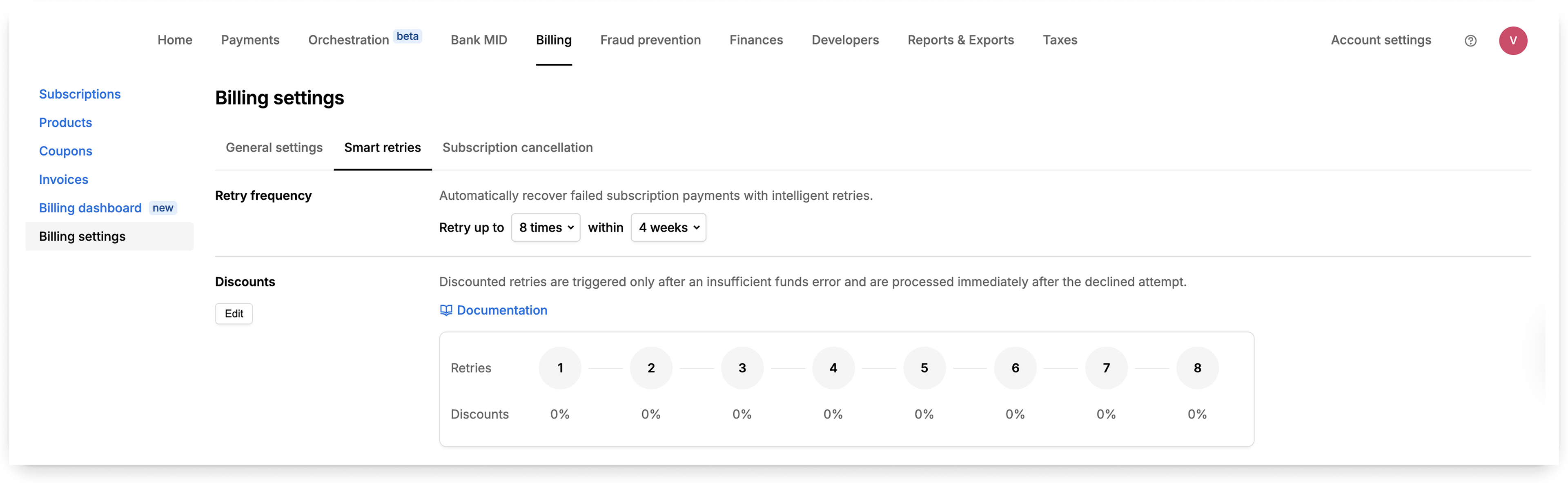Expand the Account settings menu
Screen dimensions: 1568x483
pyautogui.click(x=1381, y=40)
